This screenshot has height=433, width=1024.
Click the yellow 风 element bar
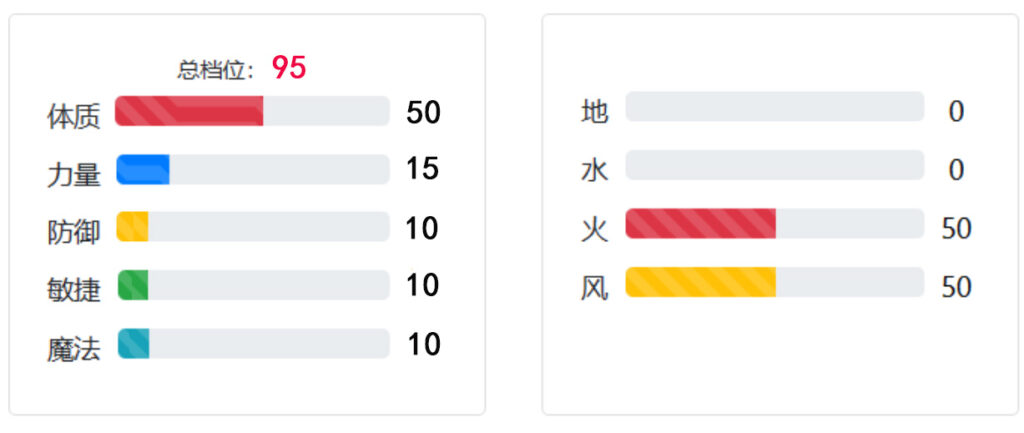click(700, 282)
